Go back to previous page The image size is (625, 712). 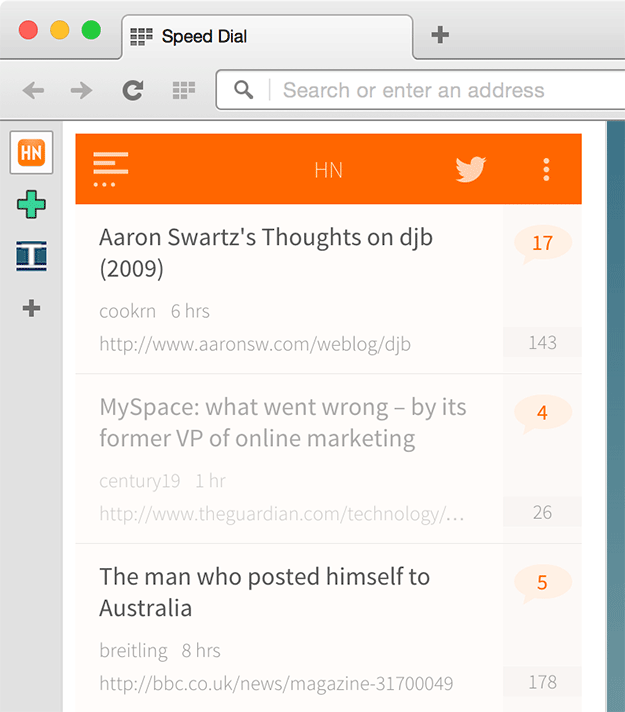point(34,91)
